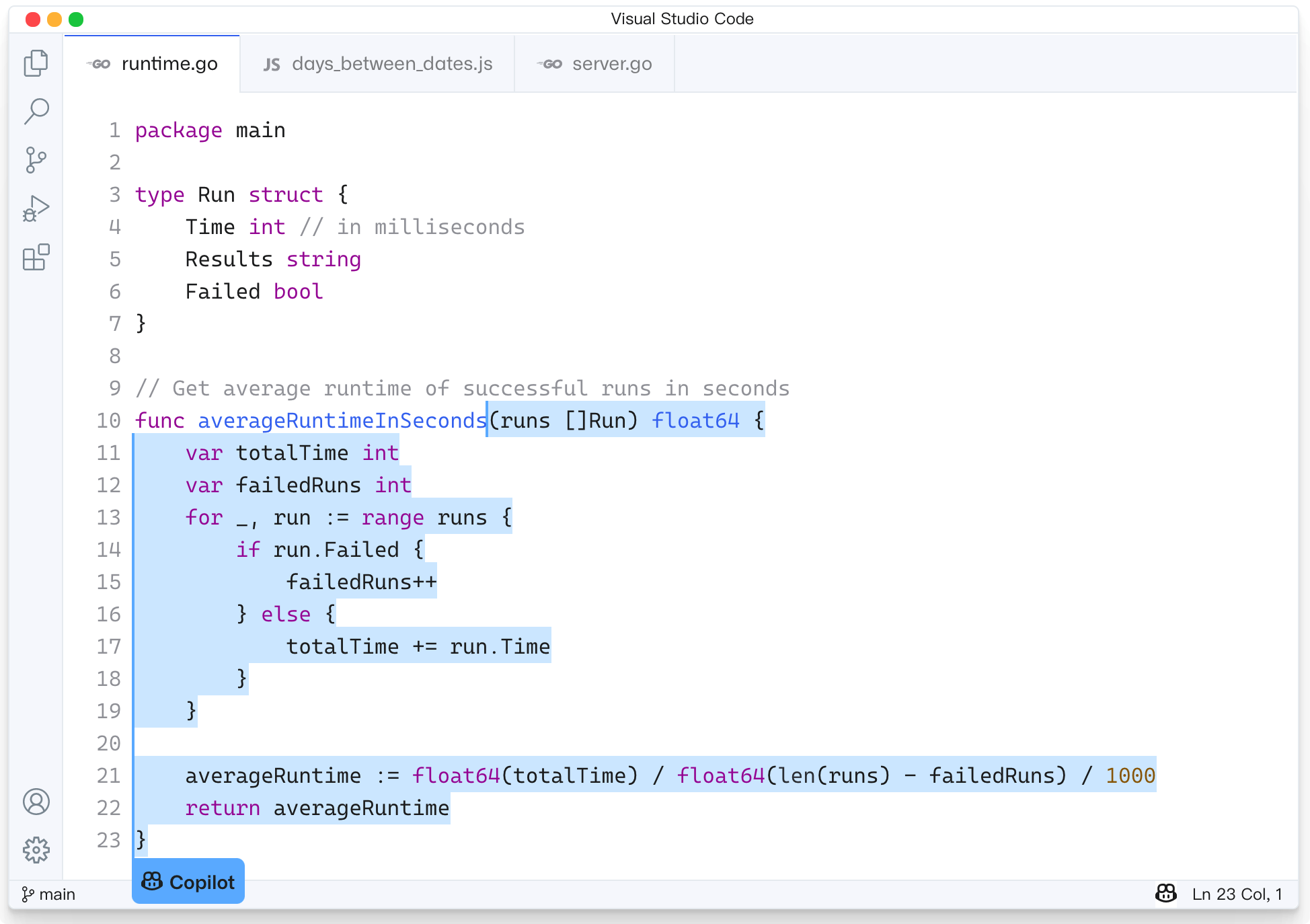
Task: Click the JS icon on days_between_dates.js tab
Action: click(272, 63)
